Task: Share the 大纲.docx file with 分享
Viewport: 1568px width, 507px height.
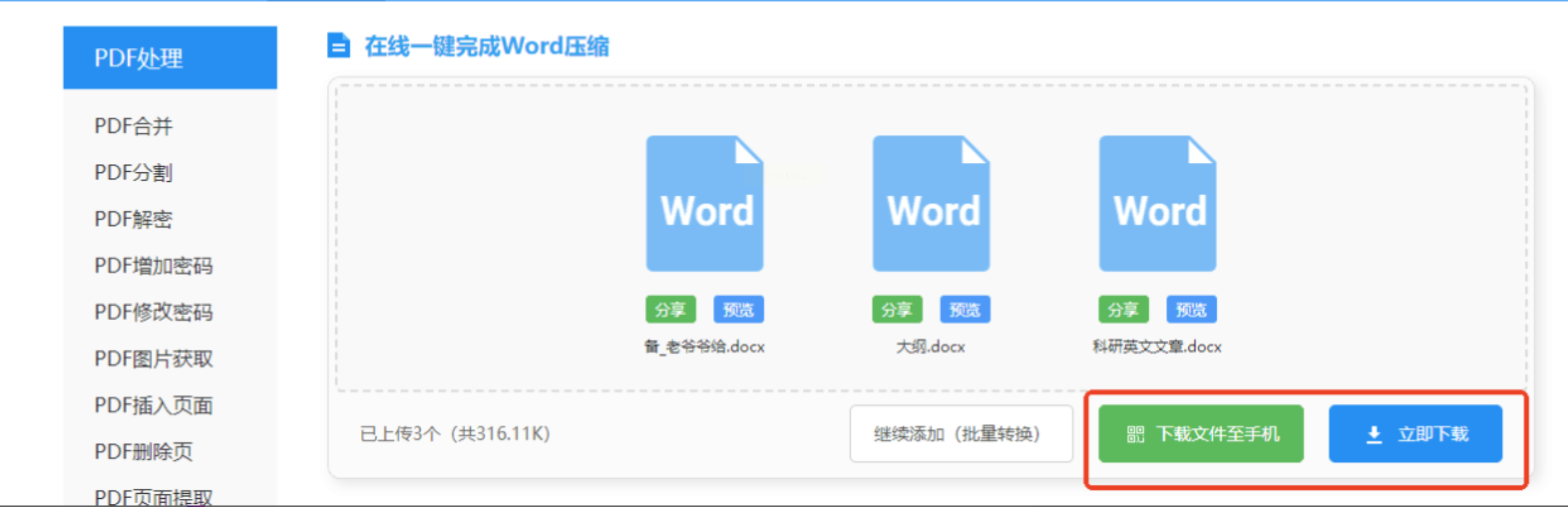Action: click(897, 309)
